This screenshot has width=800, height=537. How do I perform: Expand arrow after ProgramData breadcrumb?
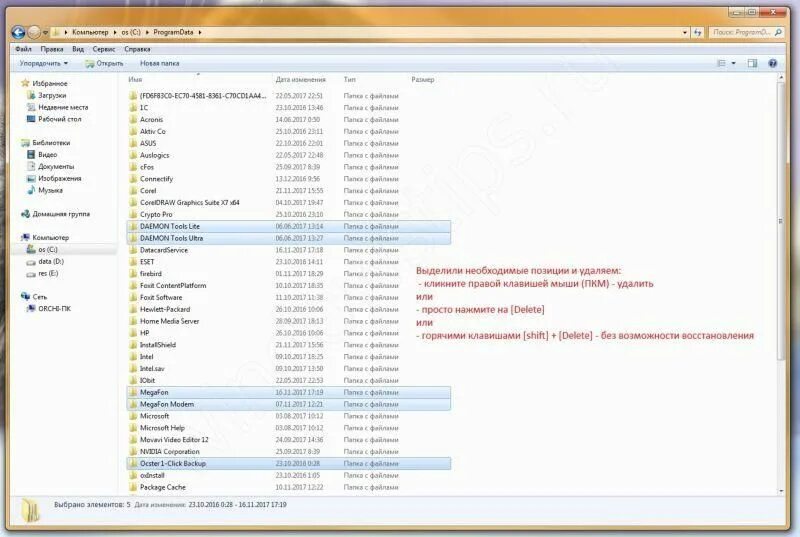[x=200, y=32]
